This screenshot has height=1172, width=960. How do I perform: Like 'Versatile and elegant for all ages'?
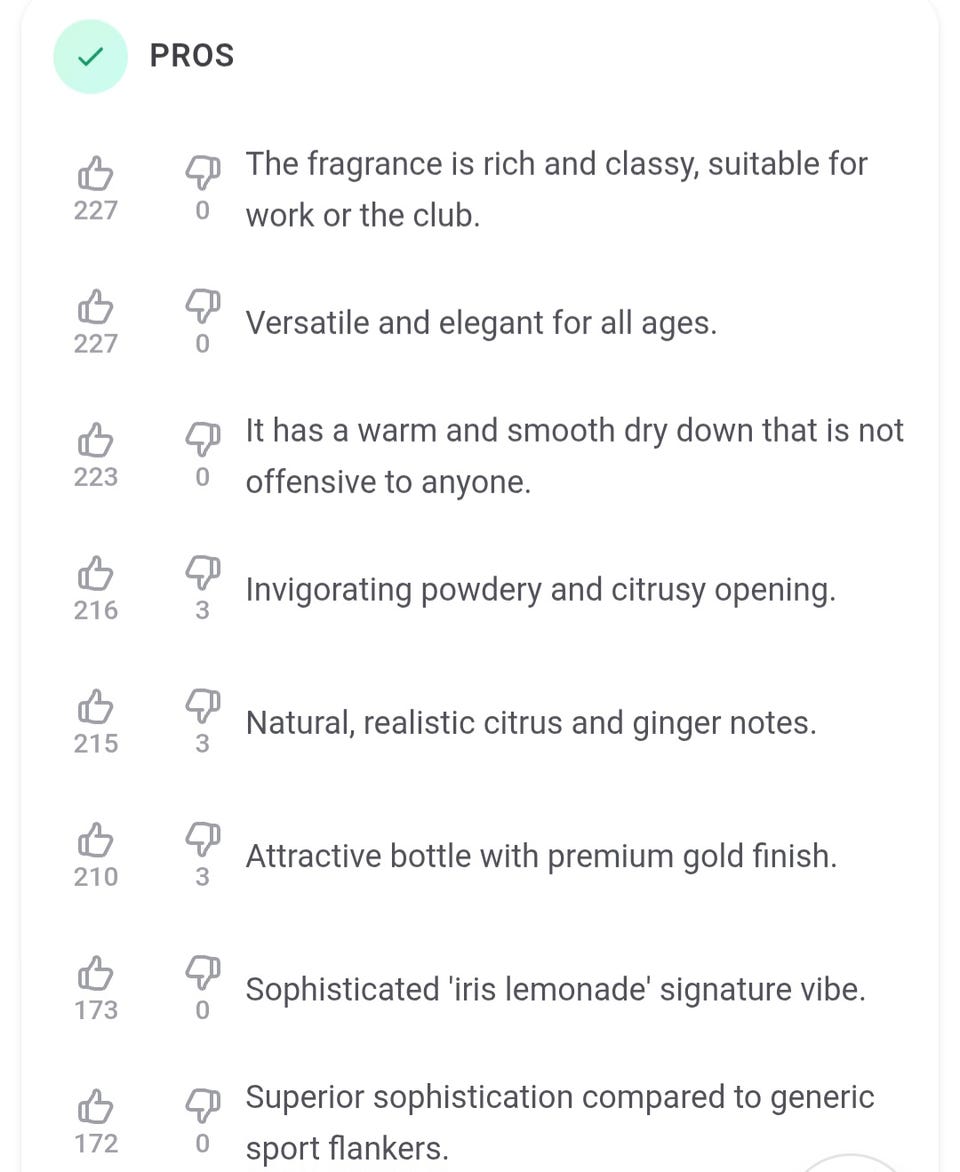(x=95, y=306)
